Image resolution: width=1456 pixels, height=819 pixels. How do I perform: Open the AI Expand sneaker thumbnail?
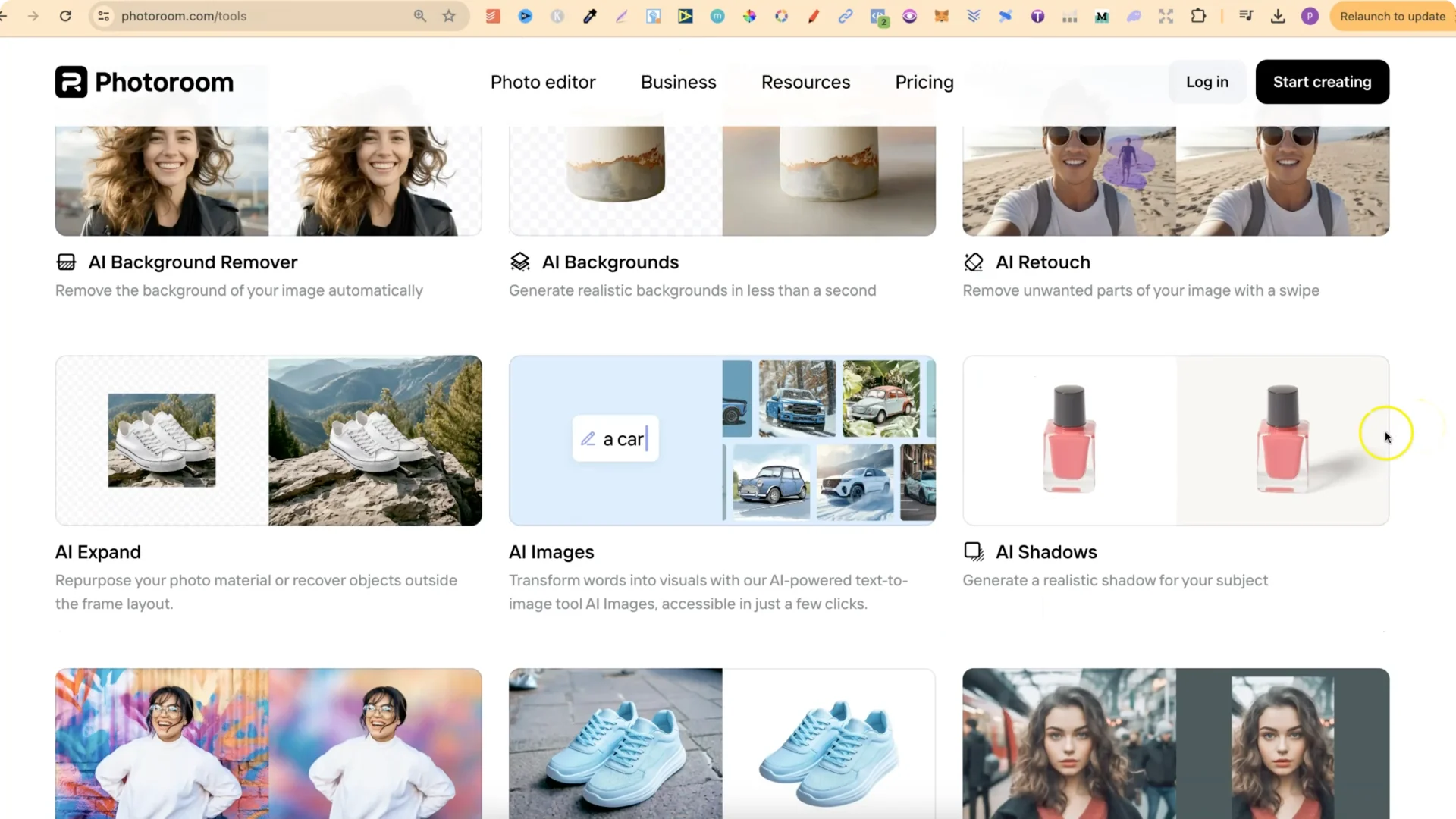coord(268,441)
